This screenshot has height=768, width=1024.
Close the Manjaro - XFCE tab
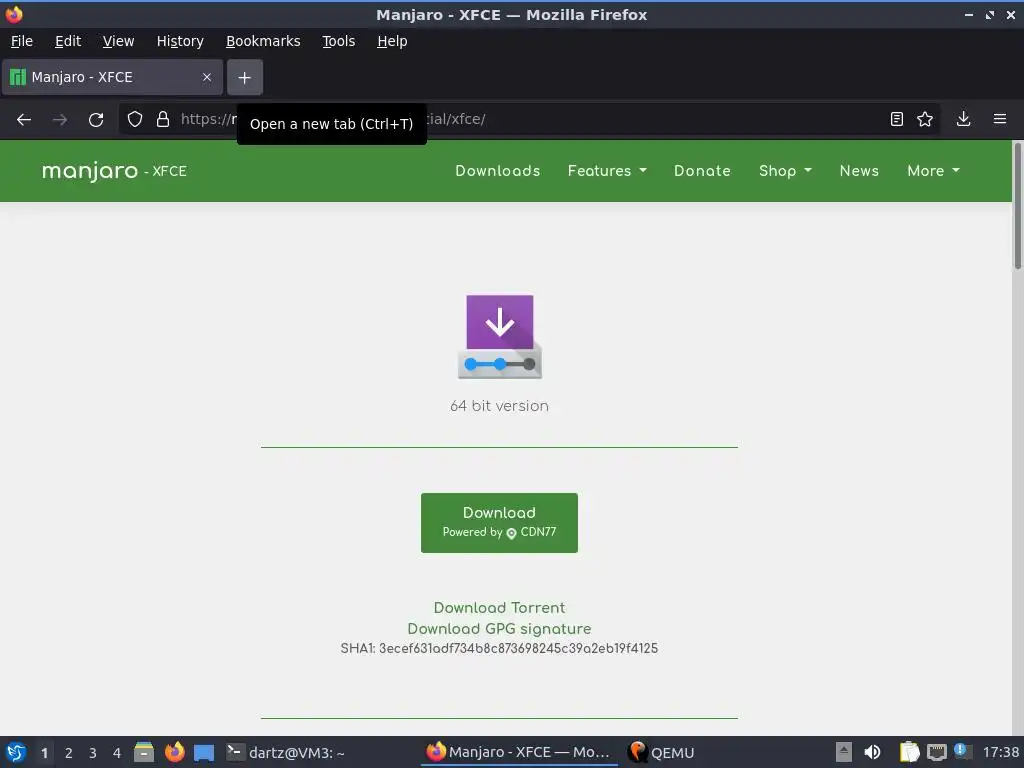point(207,77)
